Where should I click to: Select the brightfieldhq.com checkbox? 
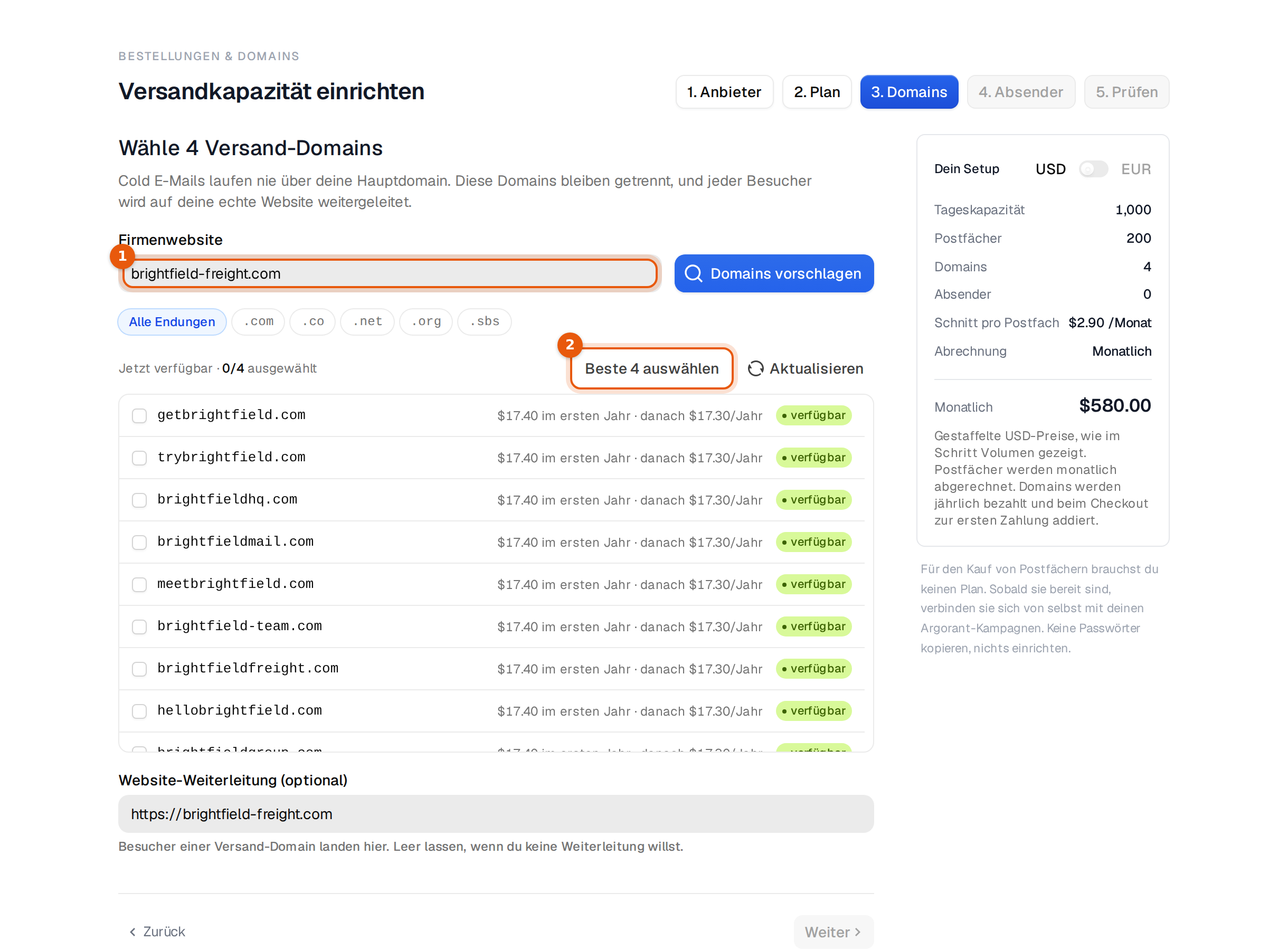[139, 500]
